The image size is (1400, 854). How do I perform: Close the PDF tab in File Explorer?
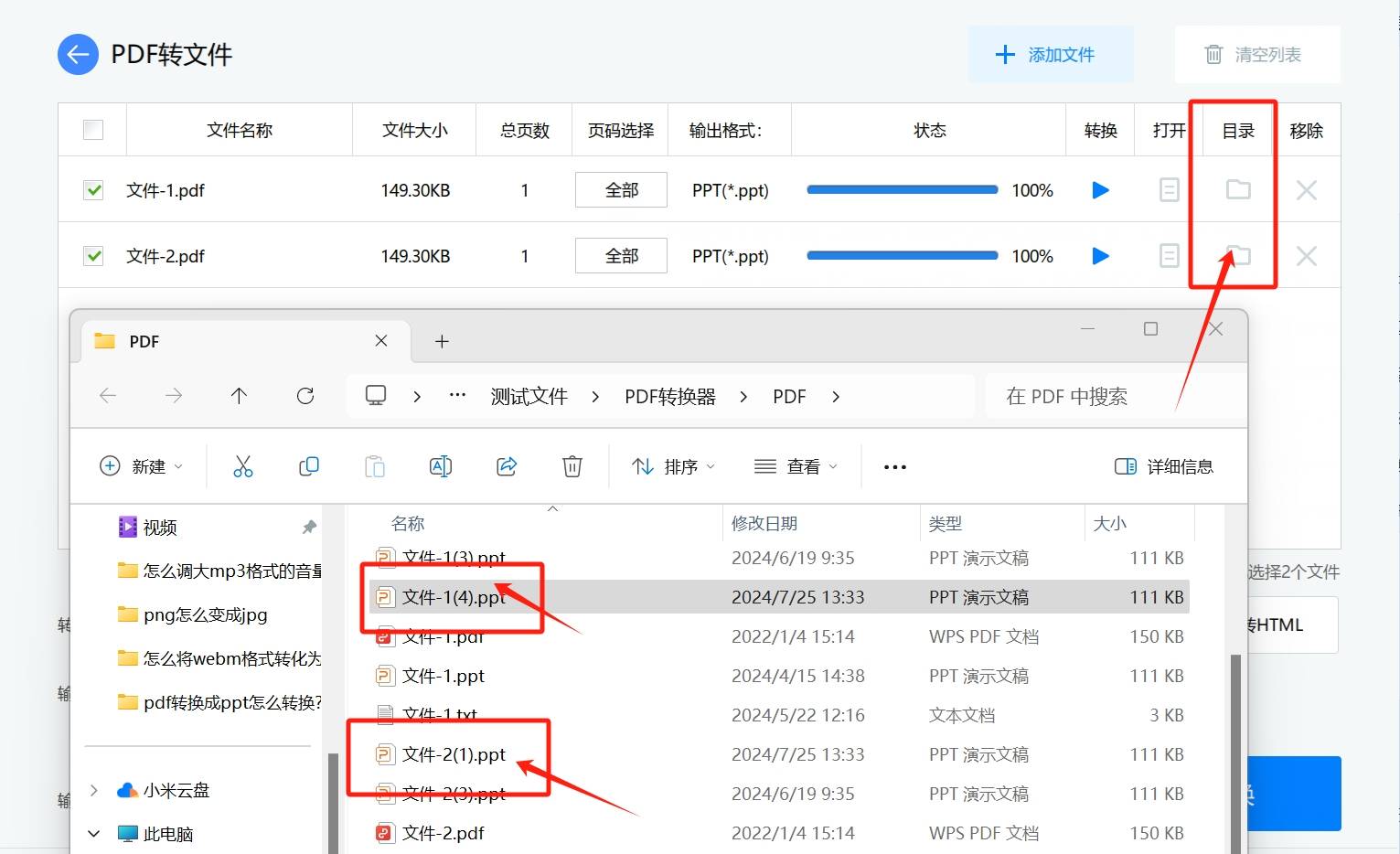[x=381, y=341]
